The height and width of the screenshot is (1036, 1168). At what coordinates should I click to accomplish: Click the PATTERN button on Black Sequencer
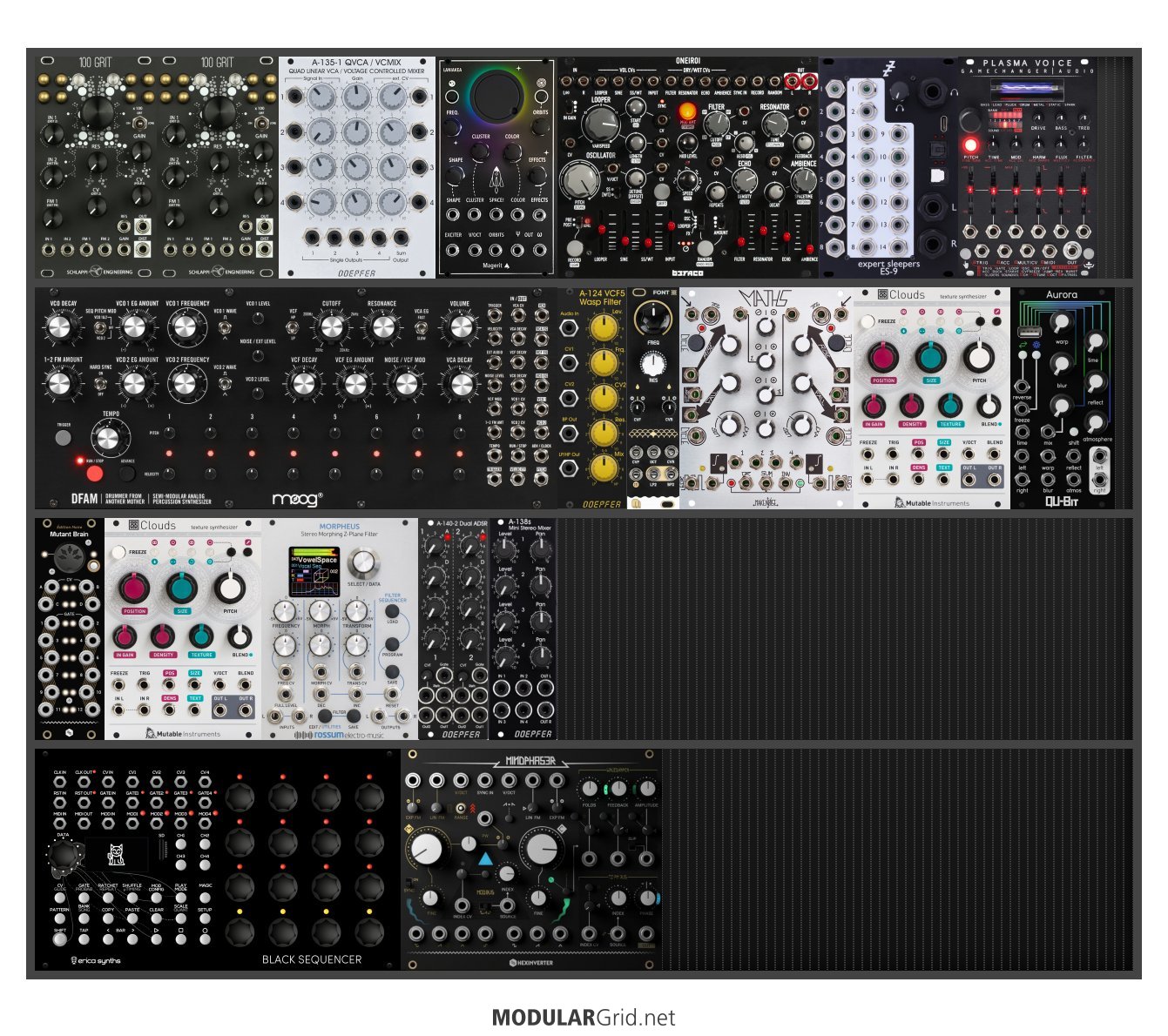[59, 918]
